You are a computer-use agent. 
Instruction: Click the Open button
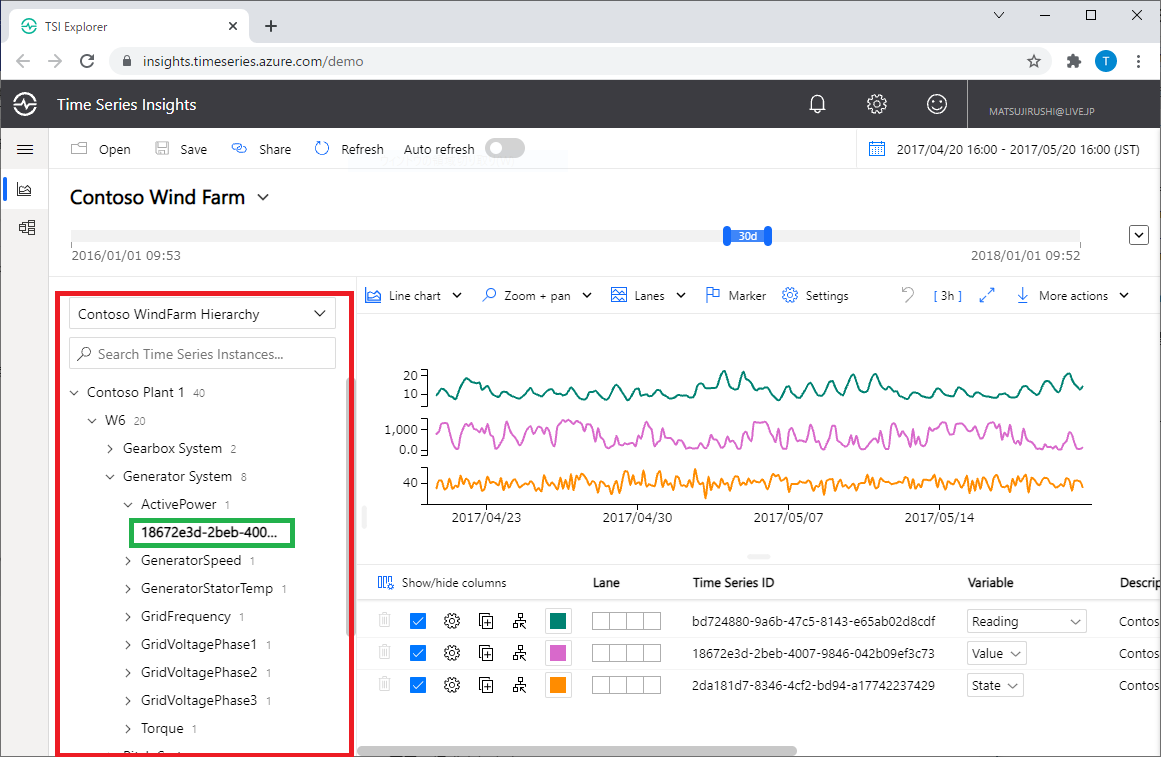[x=101, y=149]
